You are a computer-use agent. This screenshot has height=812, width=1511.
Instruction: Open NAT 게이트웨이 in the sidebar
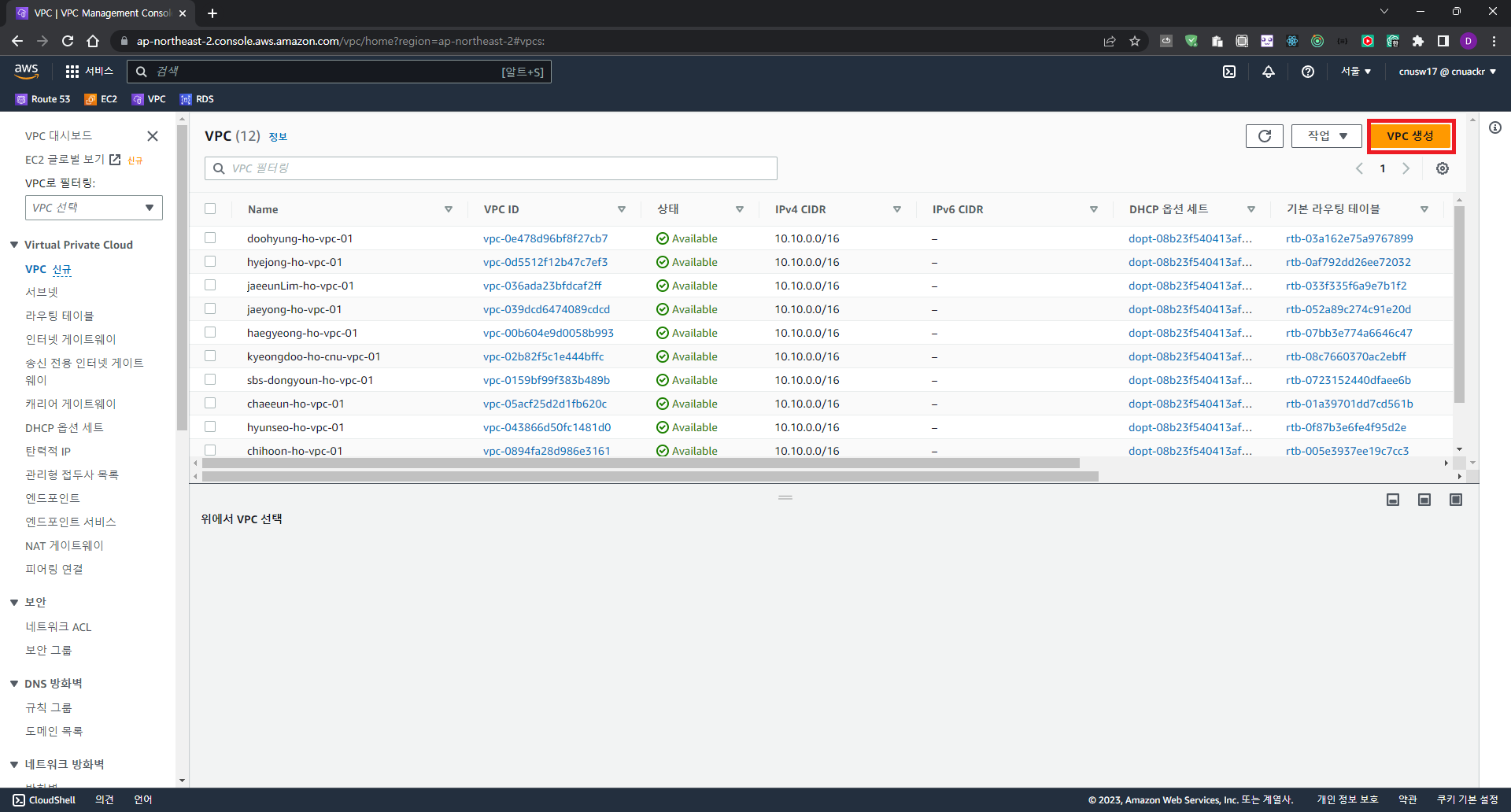coord(65,545)
